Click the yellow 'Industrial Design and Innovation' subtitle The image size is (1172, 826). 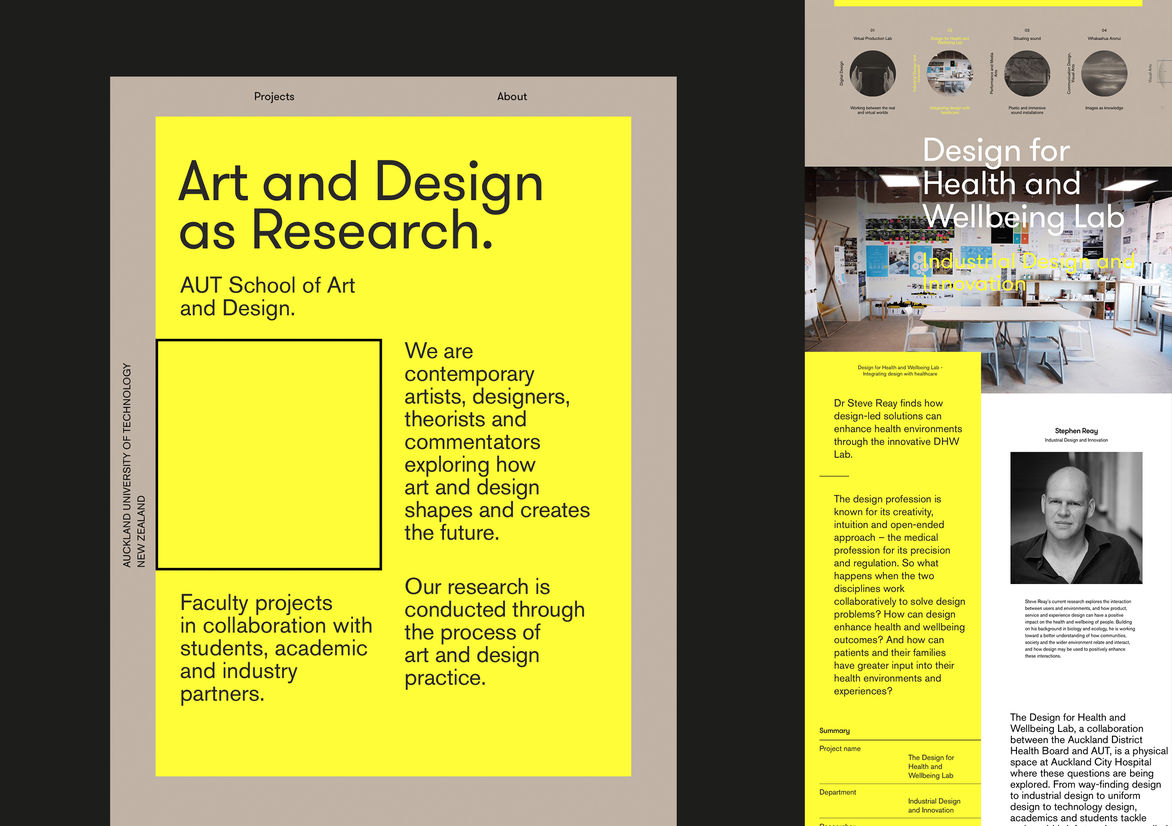1027,272
